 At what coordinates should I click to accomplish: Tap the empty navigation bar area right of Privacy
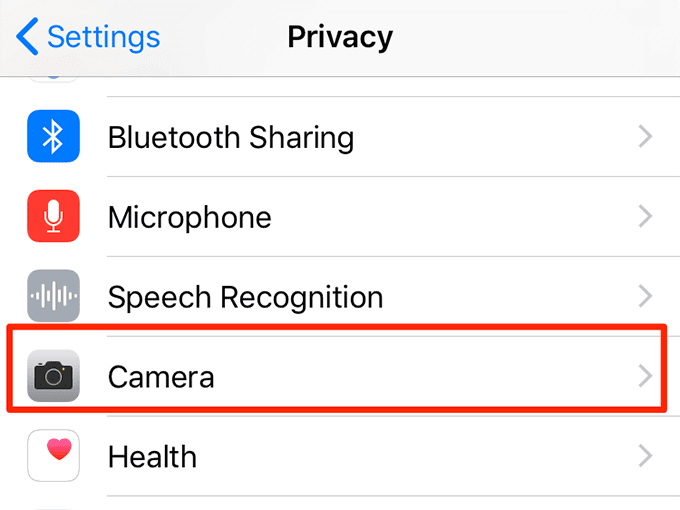tap(540, 37)
